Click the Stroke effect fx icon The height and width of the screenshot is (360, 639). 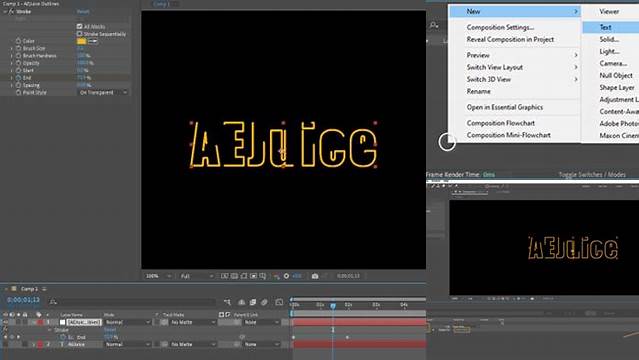pyautogui.click(x=11, y=11)
